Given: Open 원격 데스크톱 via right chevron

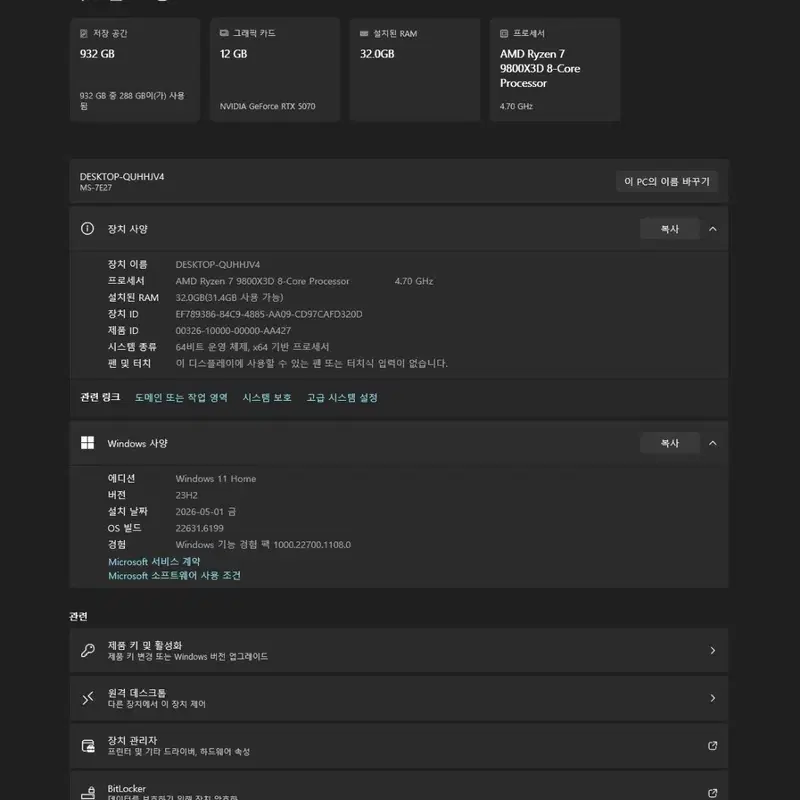Looking at the screenshot, I should tap(713, 698).
